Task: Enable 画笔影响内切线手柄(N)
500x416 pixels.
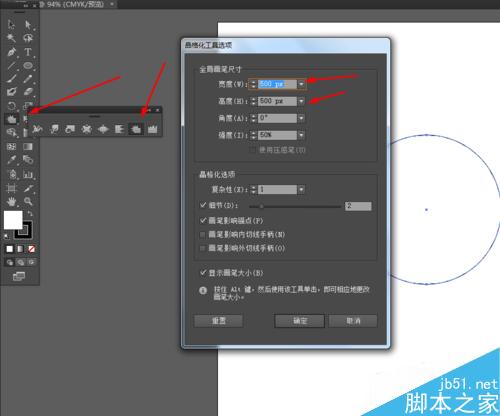Action: [202, 235]
